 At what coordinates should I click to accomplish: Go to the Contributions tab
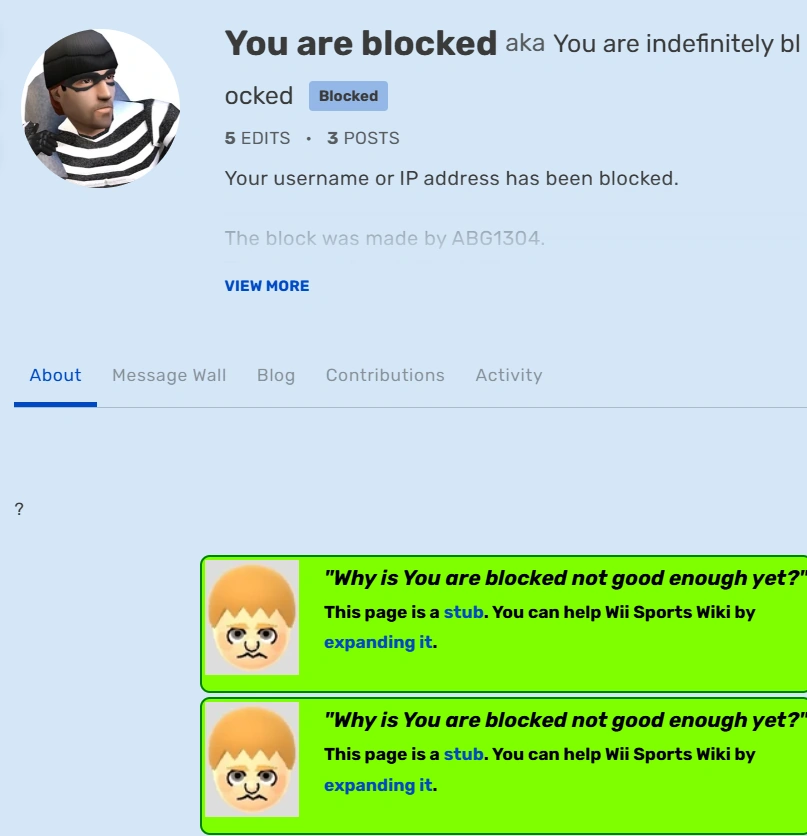click(385, 376)
